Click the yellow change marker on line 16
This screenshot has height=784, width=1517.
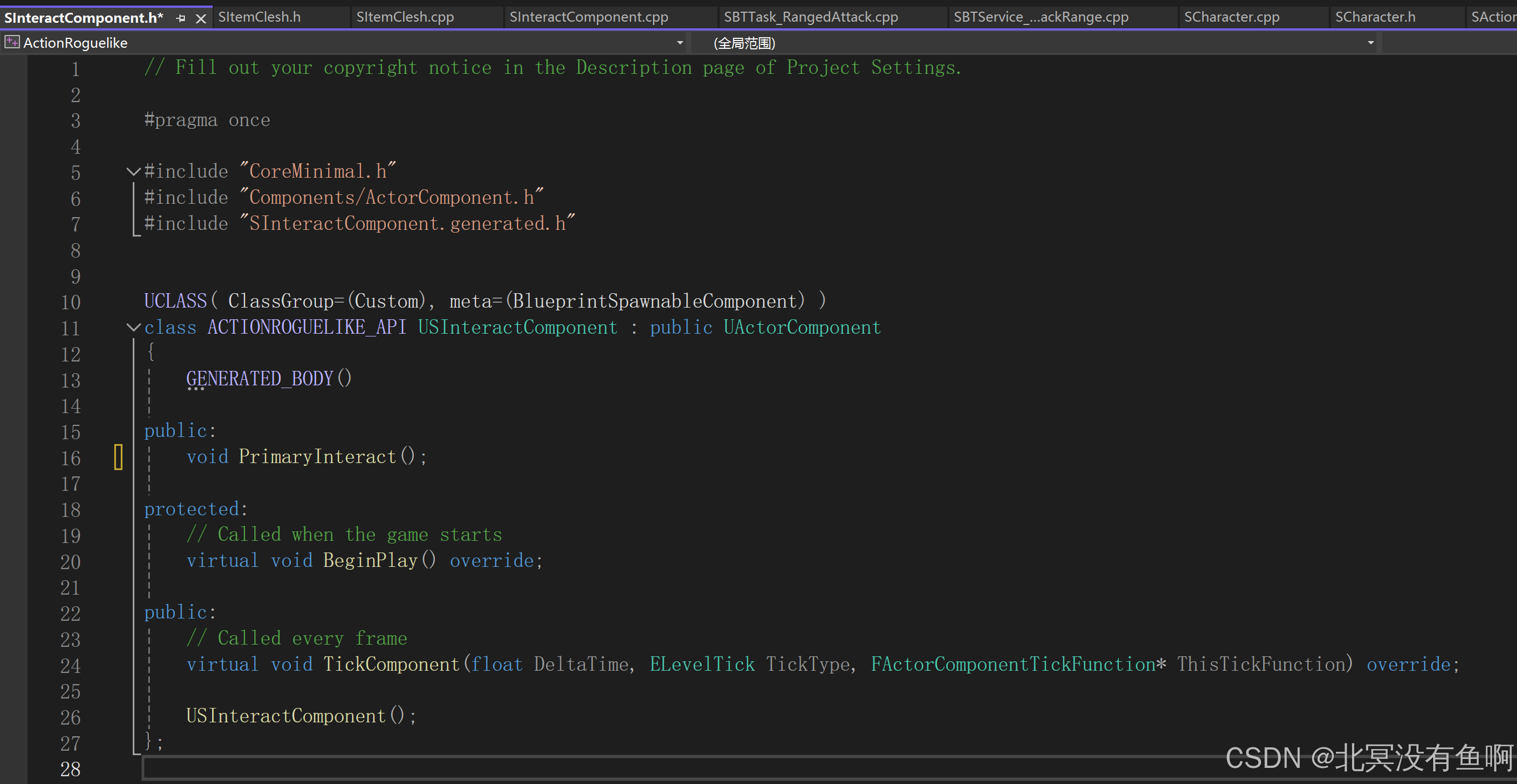click(118, 457)
